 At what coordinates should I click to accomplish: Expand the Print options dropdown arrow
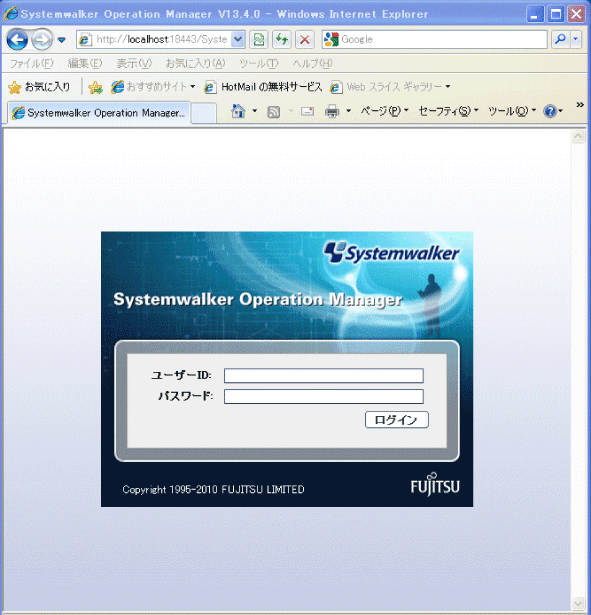(x=348, y=112)
